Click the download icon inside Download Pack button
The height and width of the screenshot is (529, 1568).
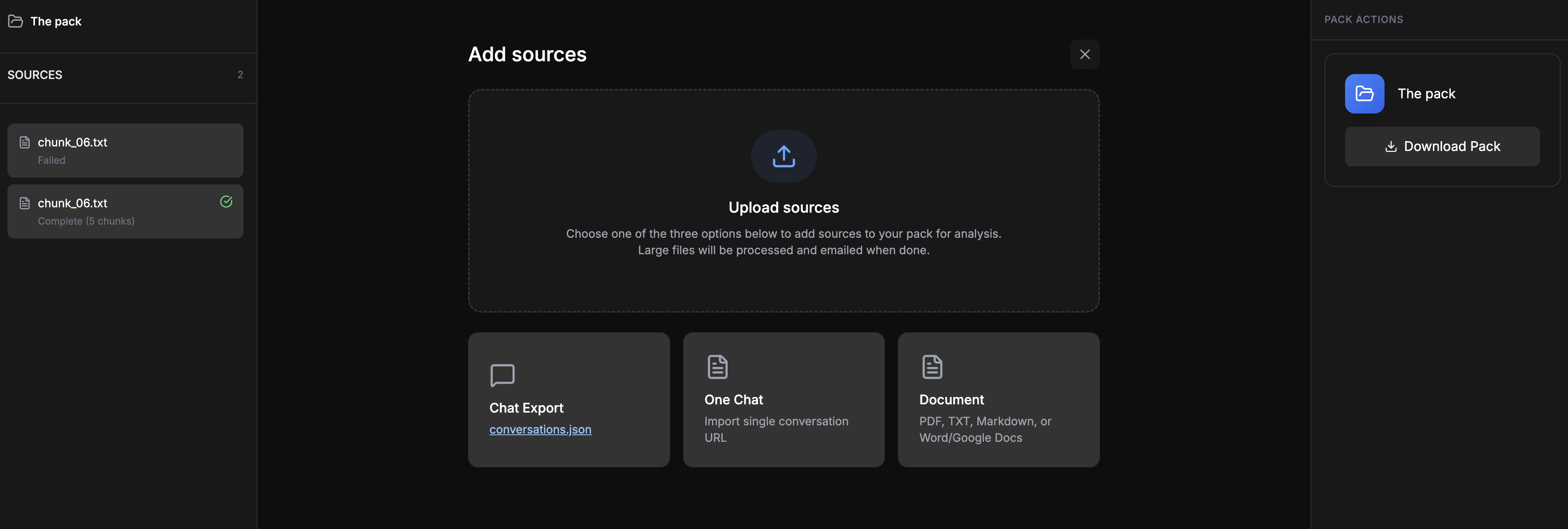(1392, 147)
